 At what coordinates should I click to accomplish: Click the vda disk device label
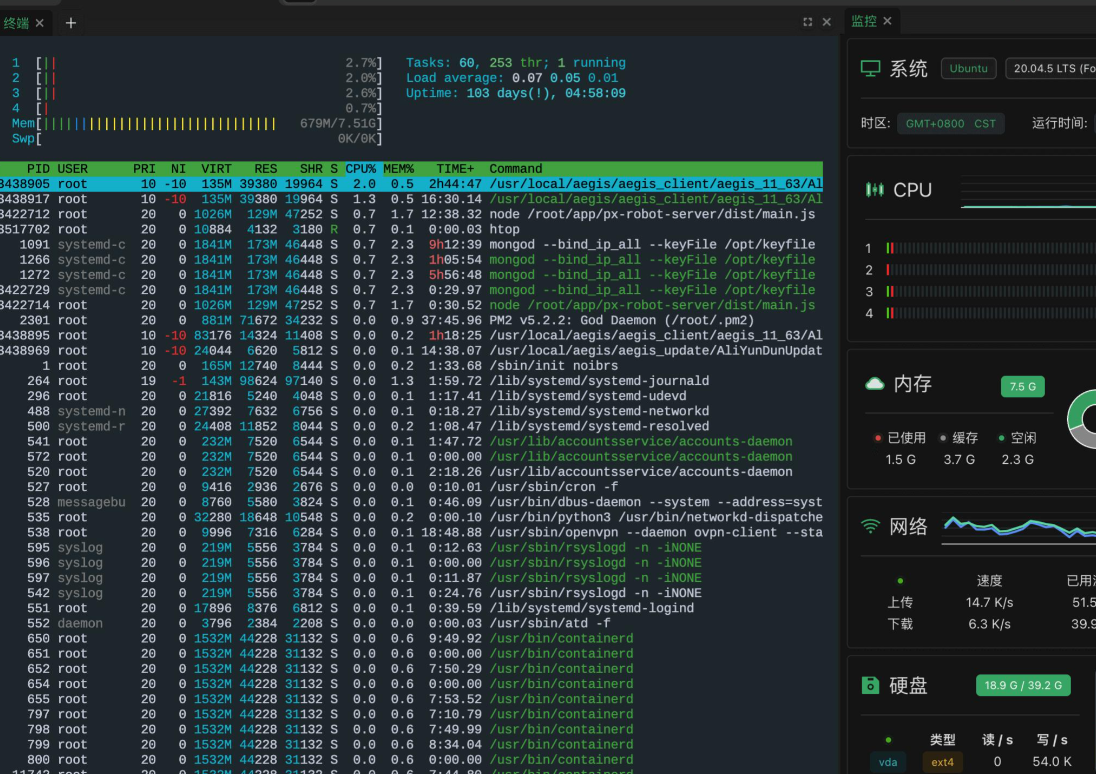pos(888,762)
